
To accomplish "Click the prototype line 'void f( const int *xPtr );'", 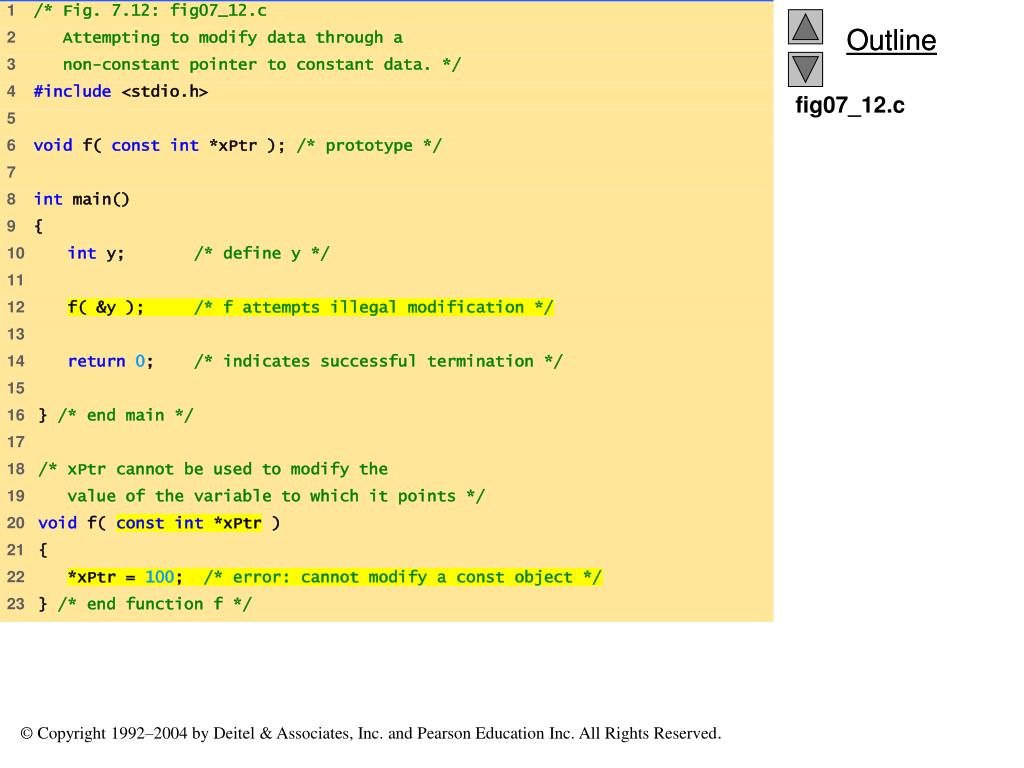I will click(159, 145).
